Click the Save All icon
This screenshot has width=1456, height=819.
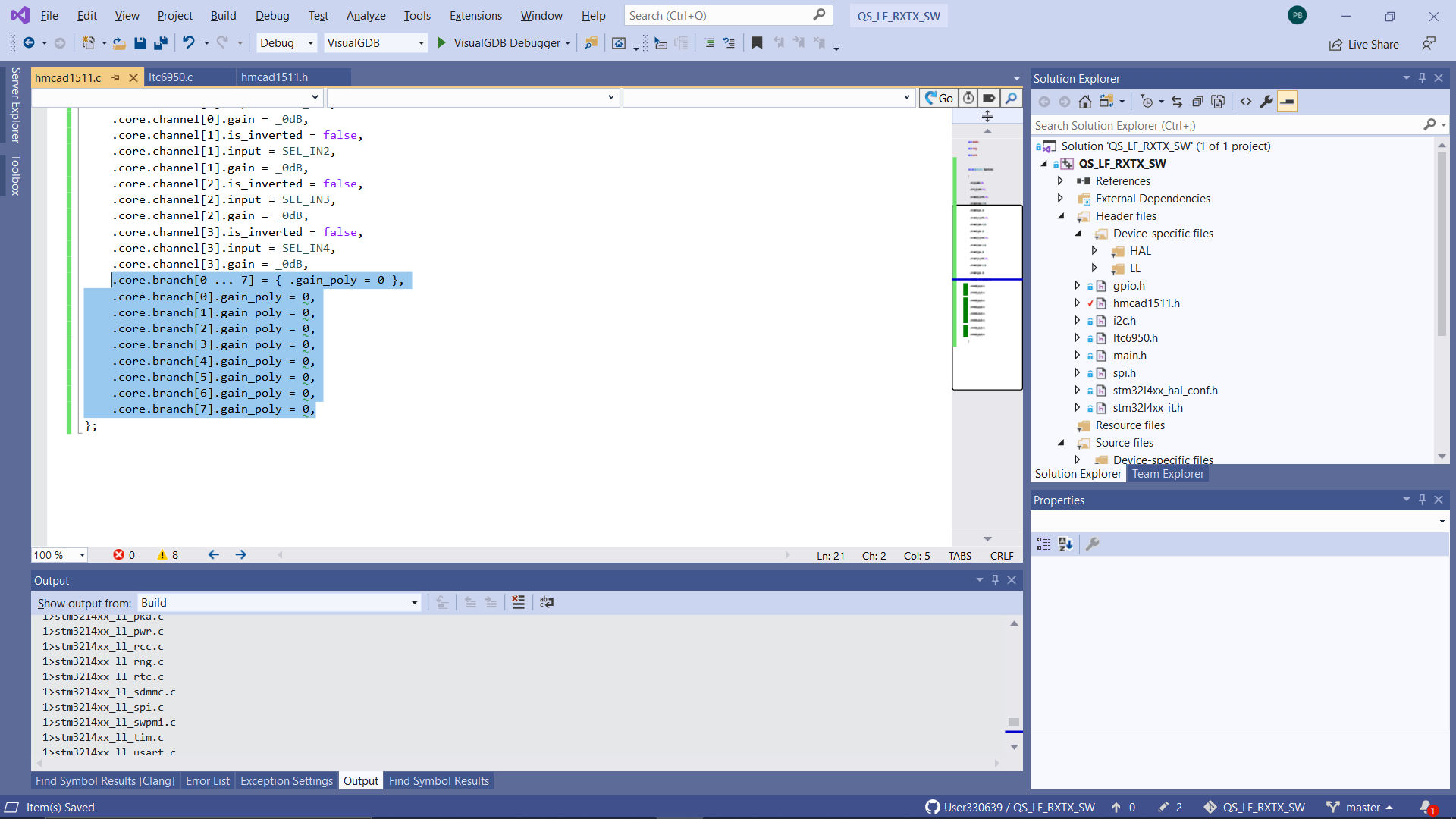coord(160,43)
